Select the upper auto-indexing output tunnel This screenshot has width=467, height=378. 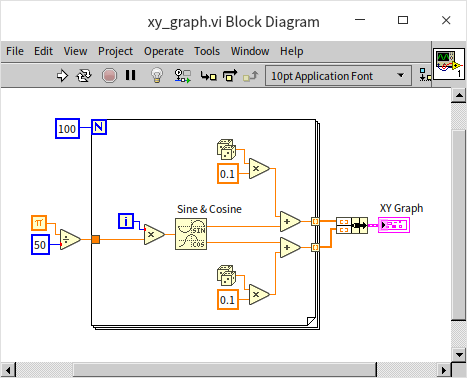click(315, 221)
